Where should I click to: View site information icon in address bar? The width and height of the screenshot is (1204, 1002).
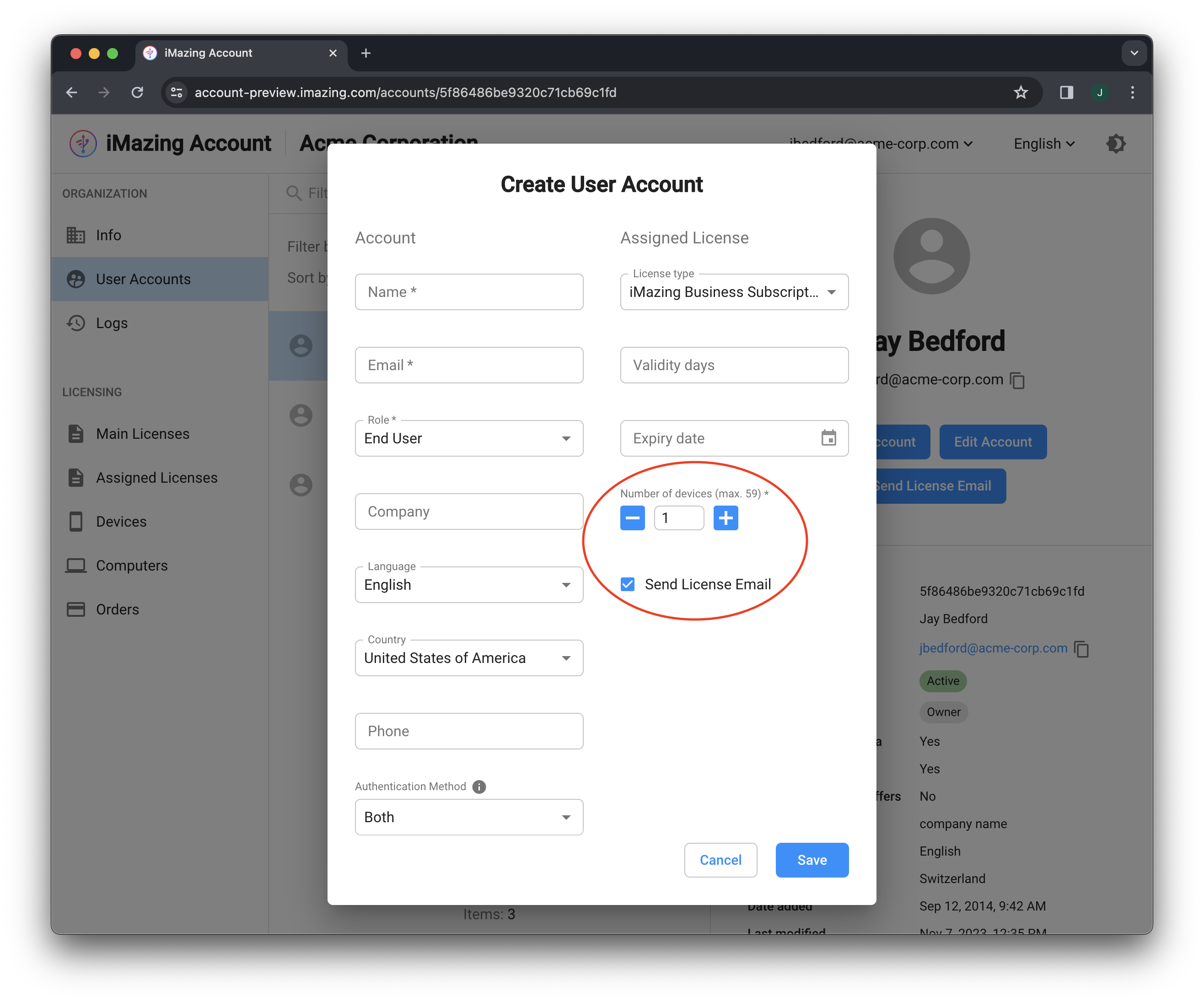(x=177, y=92)
